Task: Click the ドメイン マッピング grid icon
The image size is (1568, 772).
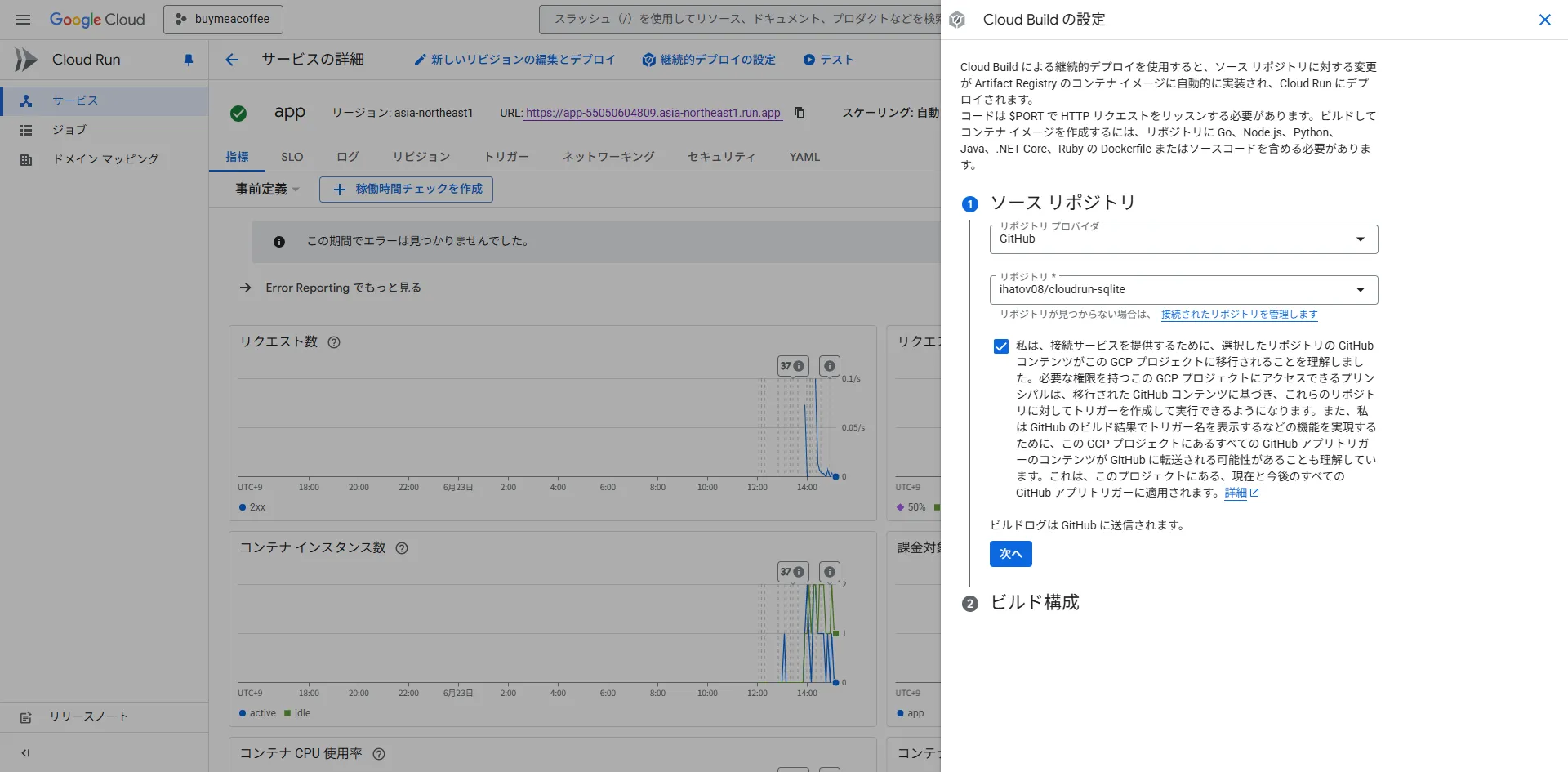Action: (26, 159)
